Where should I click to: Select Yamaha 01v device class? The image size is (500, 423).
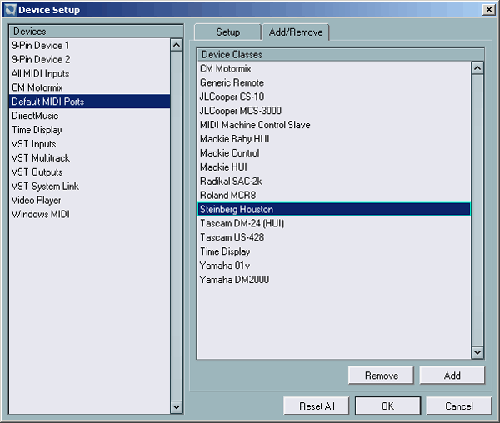pos(334,265)
